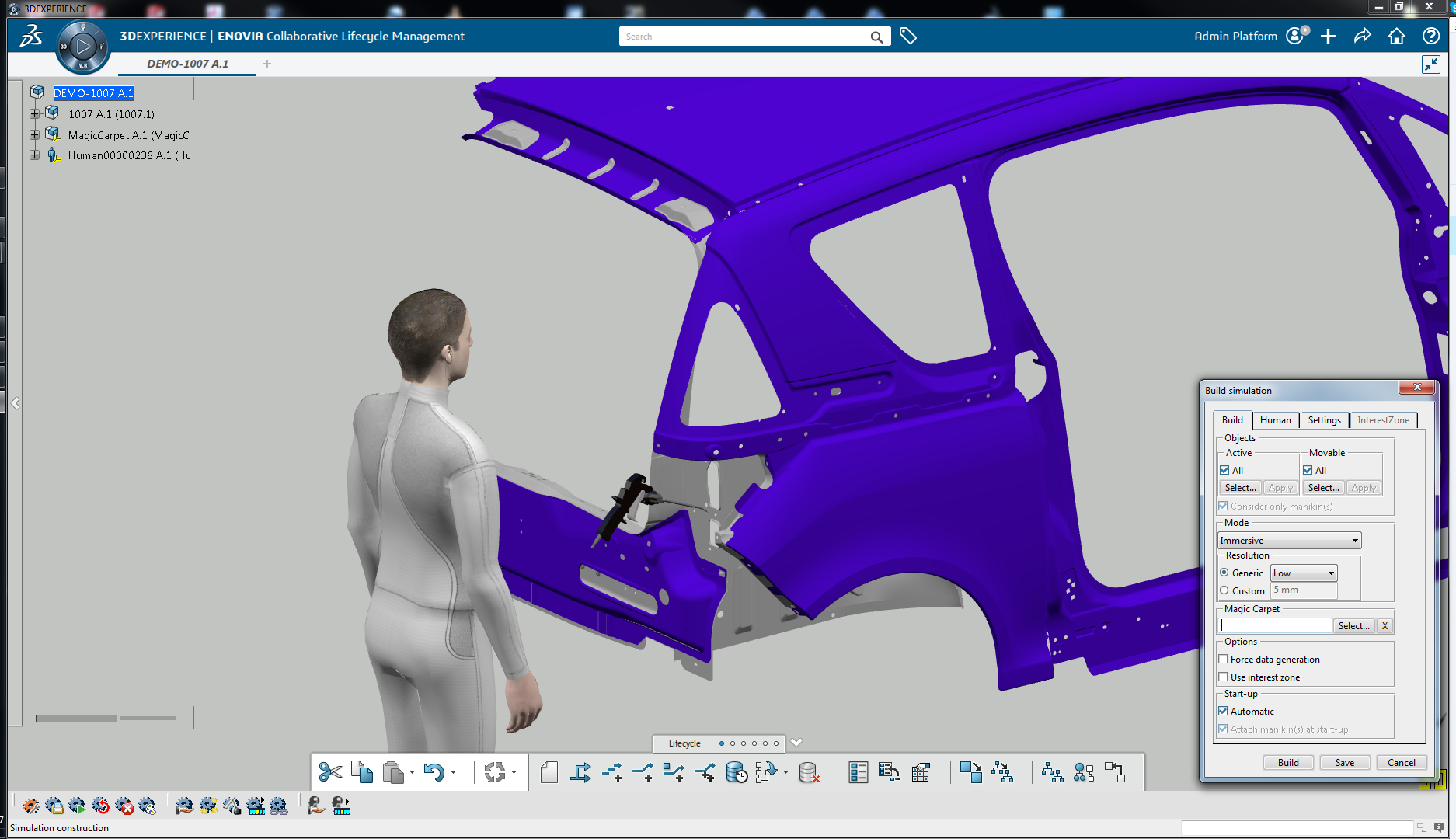Click the tag icon beside search

(907, 37)
